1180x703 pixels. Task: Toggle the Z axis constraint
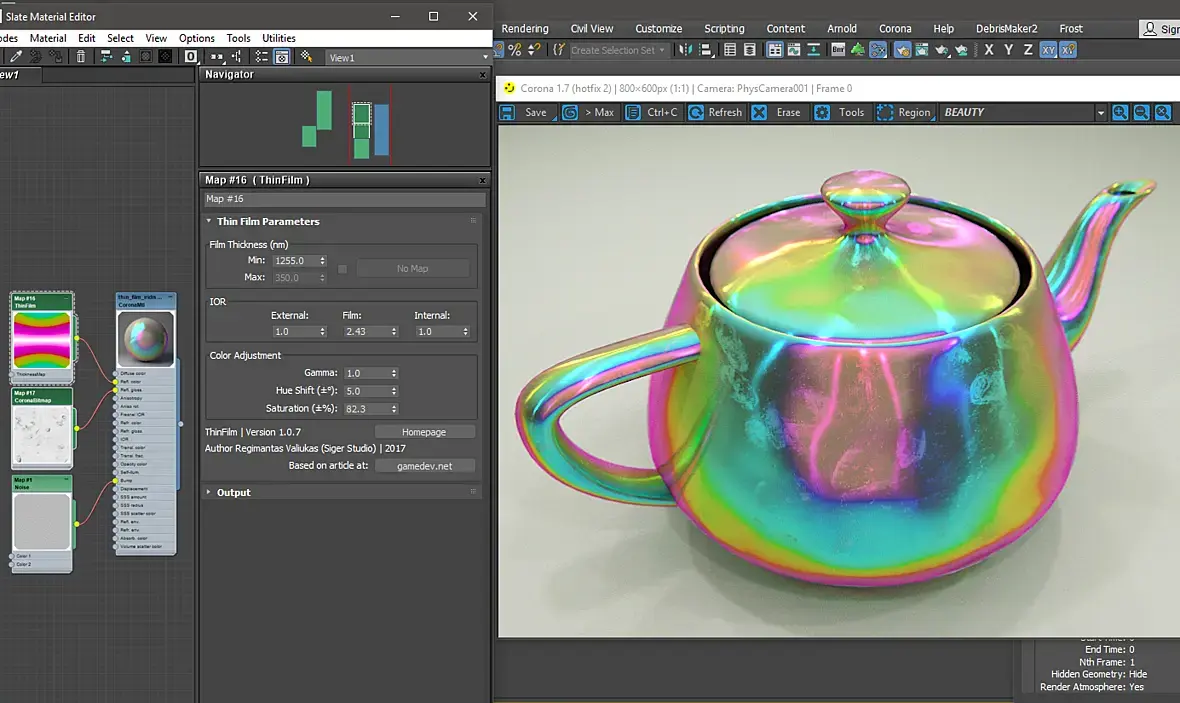pos(1028,50)
